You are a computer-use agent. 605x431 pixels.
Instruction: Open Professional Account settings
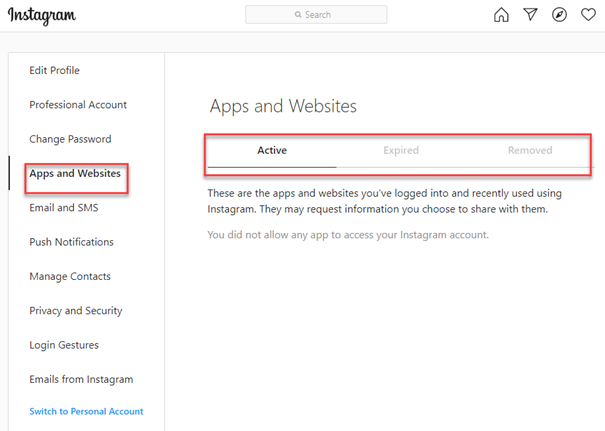pyautogui.click(x=78, y=105)
